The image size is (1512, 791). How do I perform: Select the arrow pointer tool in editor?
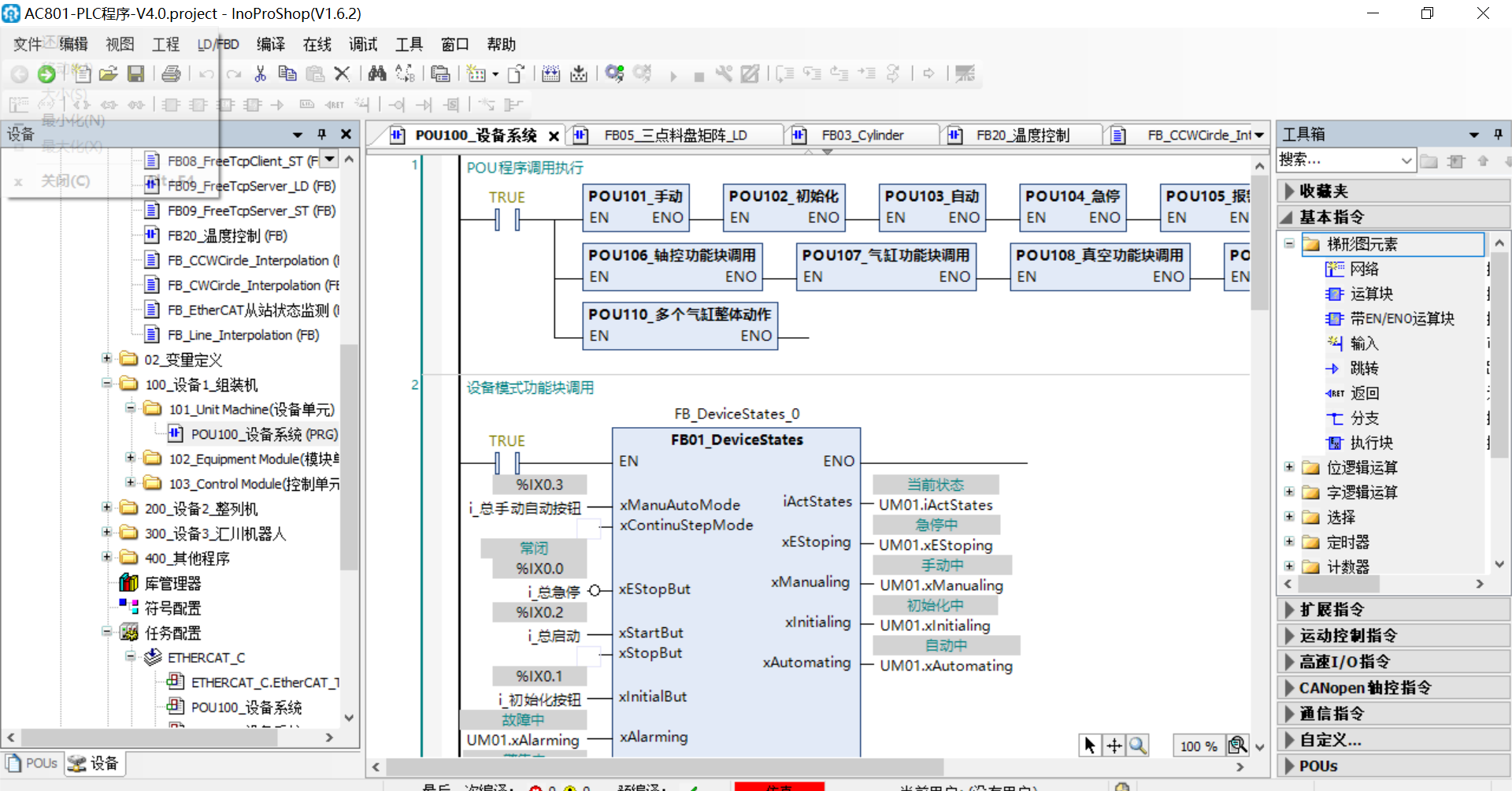pyautogui.click(x=1089, y=745)
